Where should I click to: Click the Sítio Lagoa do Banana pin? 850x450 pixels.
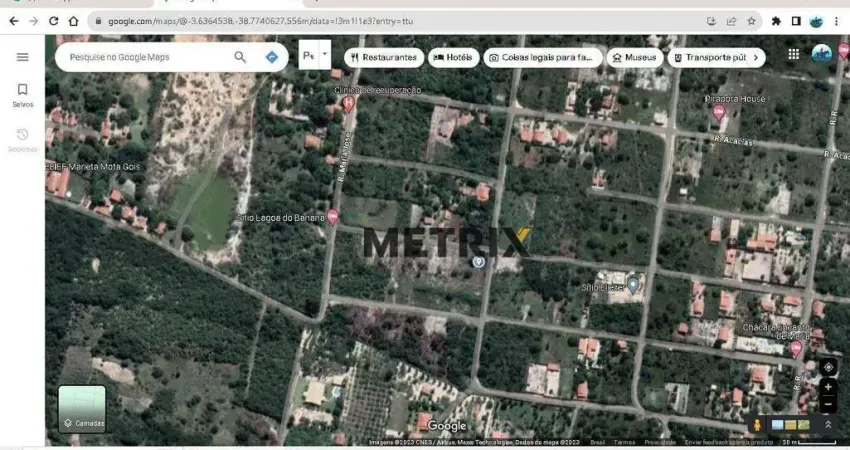[333, 217]
